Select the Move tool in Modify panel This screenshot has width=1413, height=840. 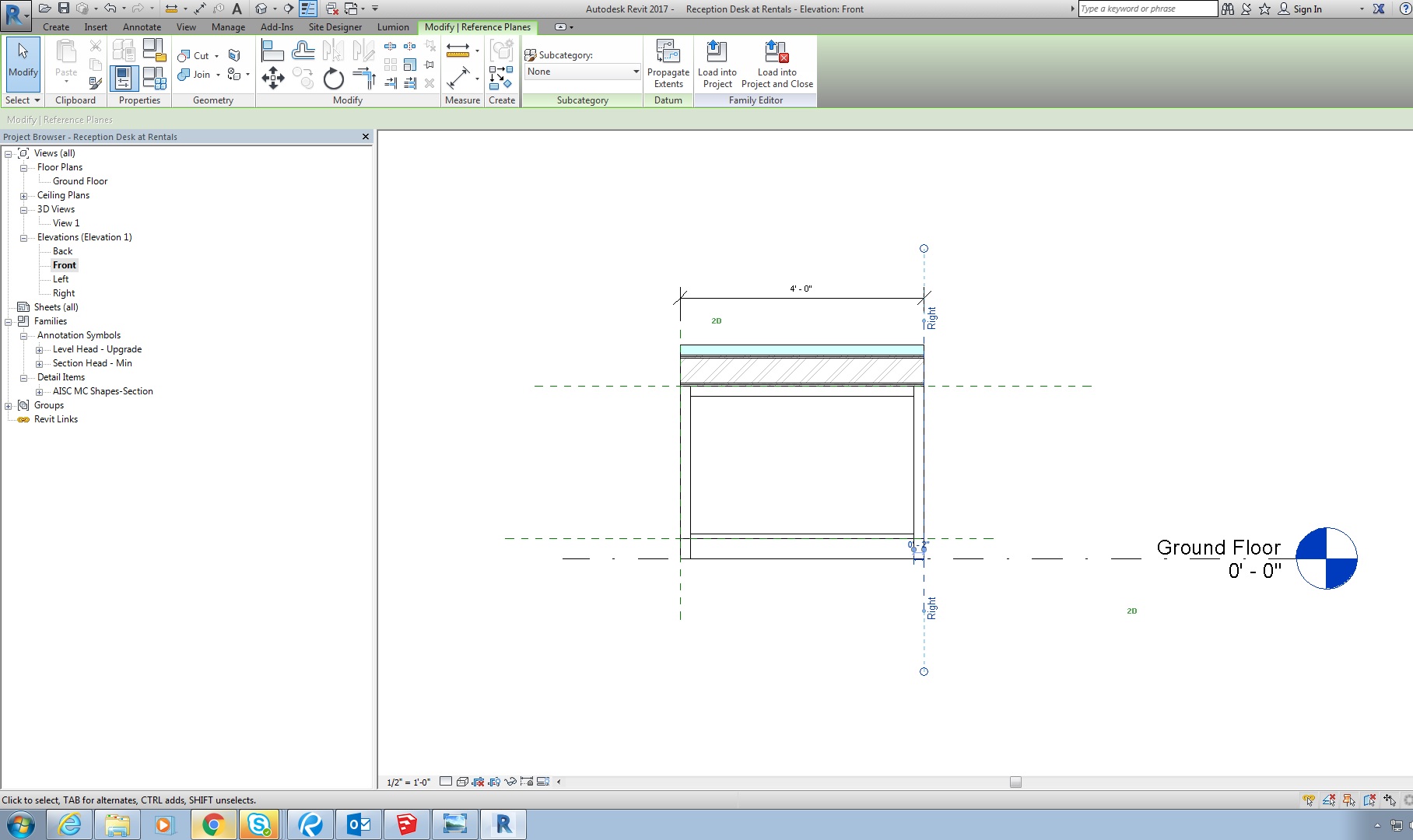pos(272,78)
